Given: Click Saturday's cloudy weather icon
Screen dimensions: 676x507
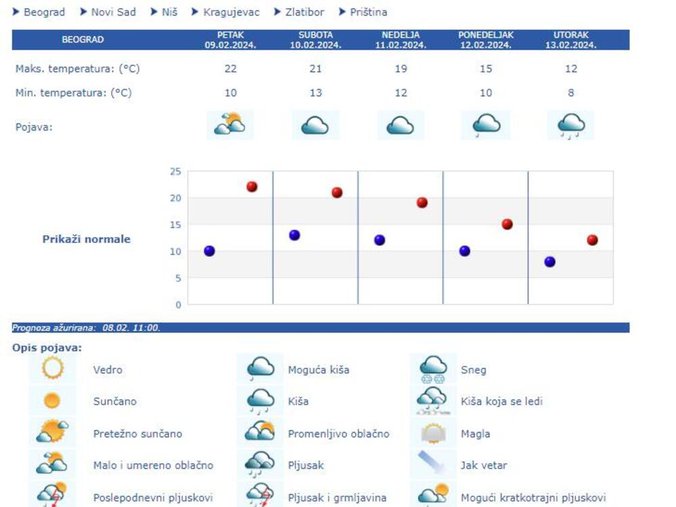Looking at the screenshot, I should tap(315, 125).
